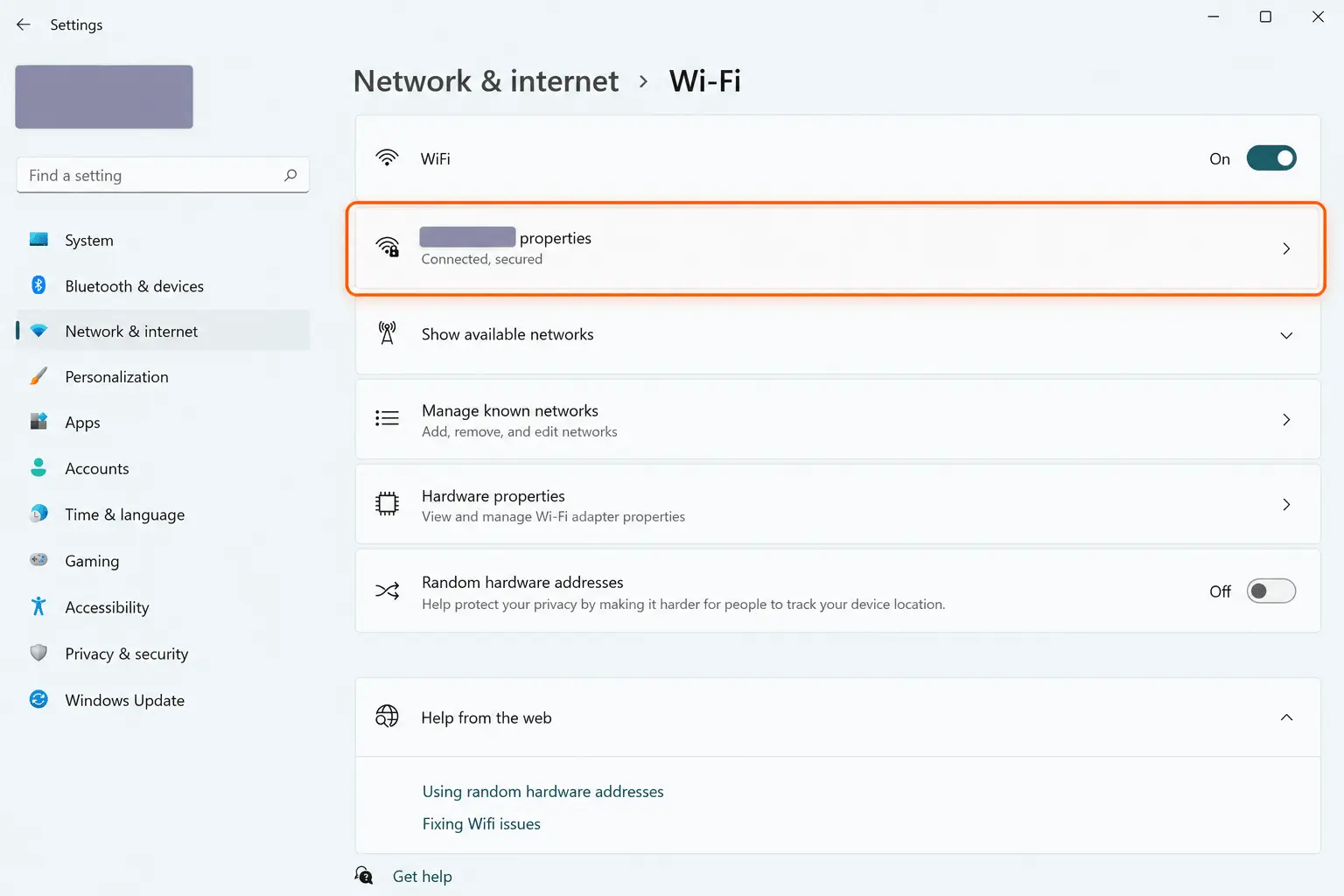Open connected network properties chevron
This screenshot has height=896, width=1344.
click(1286, 248)
